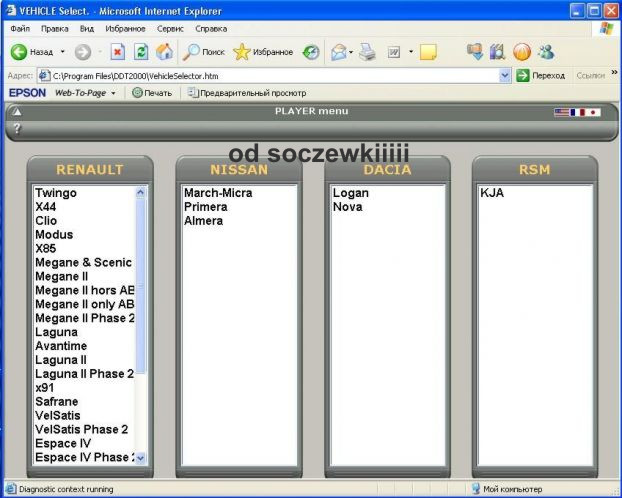The height and width of the screenshot is (498, 622).
Task: Open the Back button history dropdown arrow
Action: pyautogui.click(x=62, y=52)
